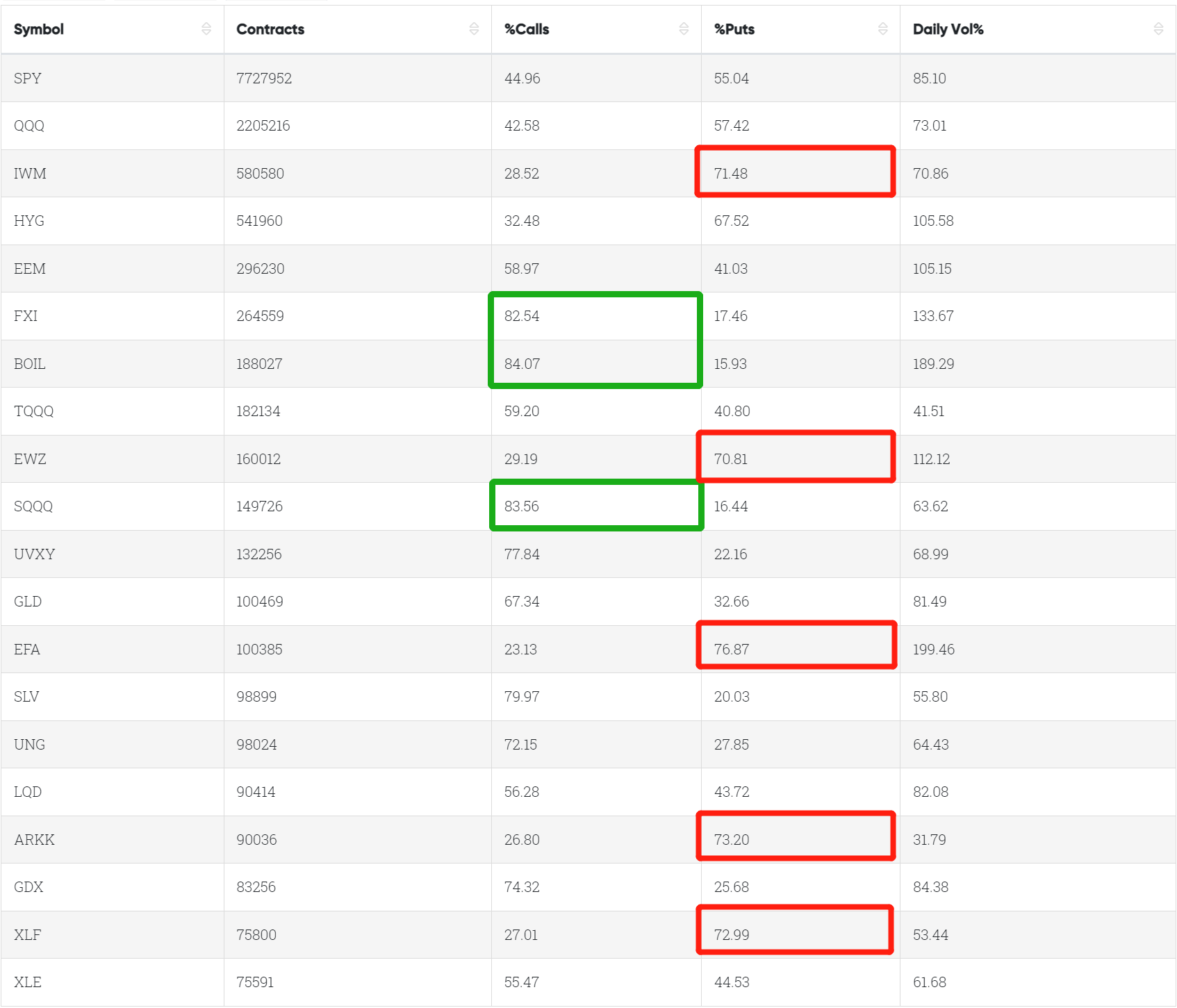Click BOIL %Calls value 84.07
The width and height of the screenshot is (1177, 1008).
tap(522, 364)
